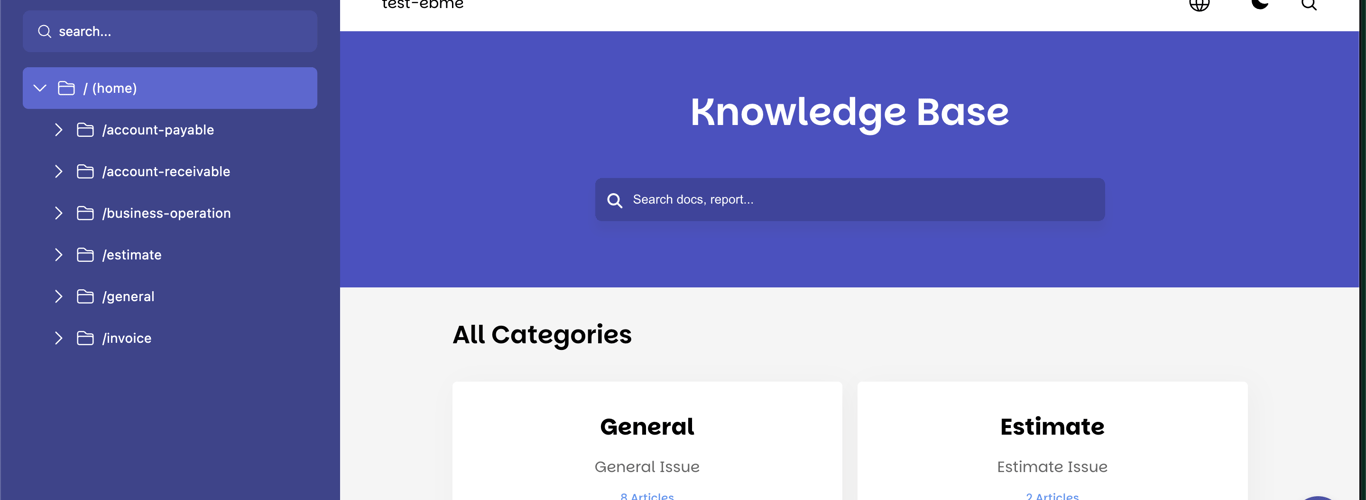Click the home folder icon
Screen dimensions: 1366x500
[67, 88]
